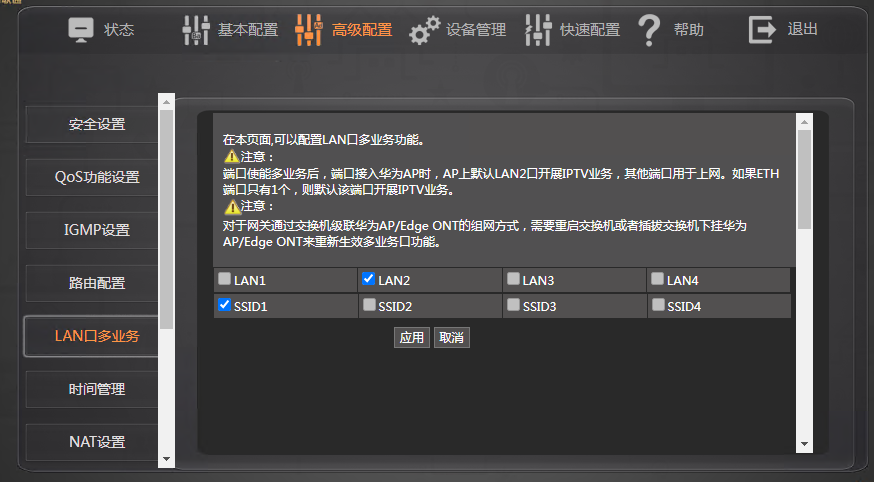Click the text 在本页面,可以配置LAN口多业务功能。
This screenshot has width=874, height=482.
pos(325,140)
